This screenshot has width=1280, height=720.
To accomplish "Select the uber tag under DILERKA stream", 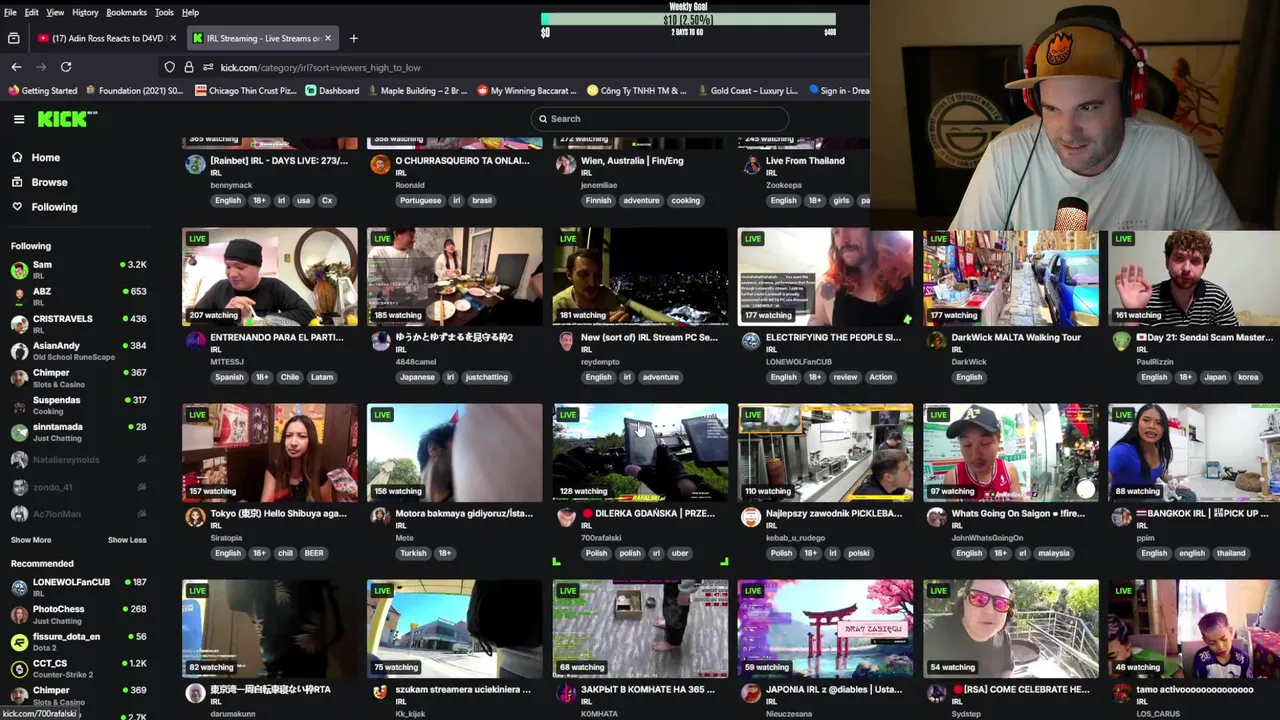I will 680,553.
